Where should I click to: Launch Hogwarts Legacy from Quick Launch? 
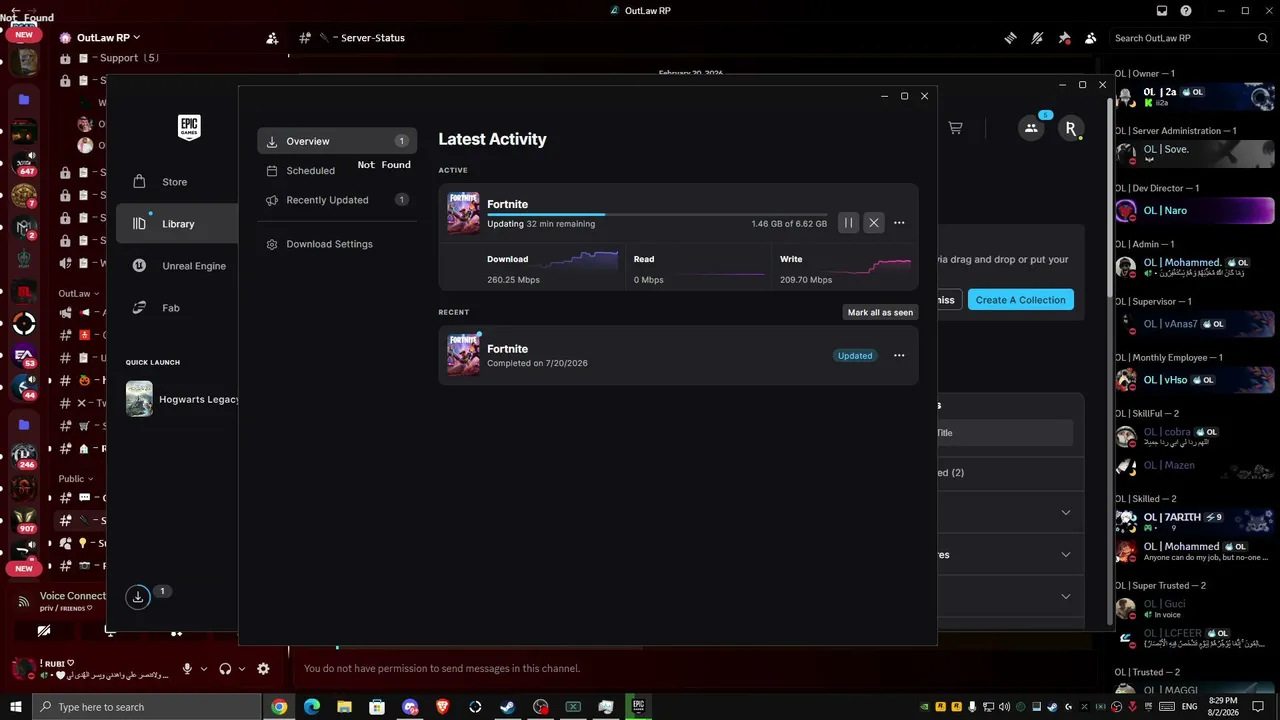[182, 399]
